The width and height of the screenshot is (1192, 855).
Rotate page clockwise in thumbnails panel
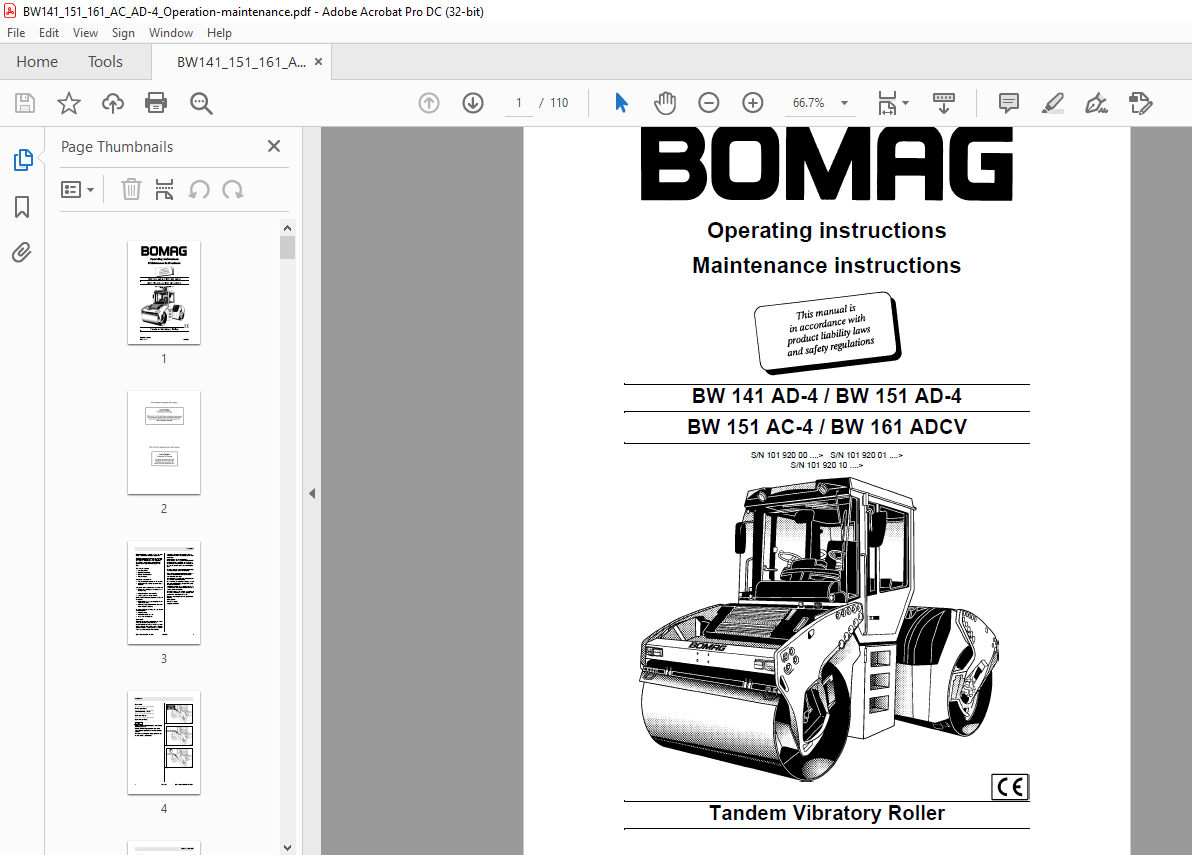233,189
